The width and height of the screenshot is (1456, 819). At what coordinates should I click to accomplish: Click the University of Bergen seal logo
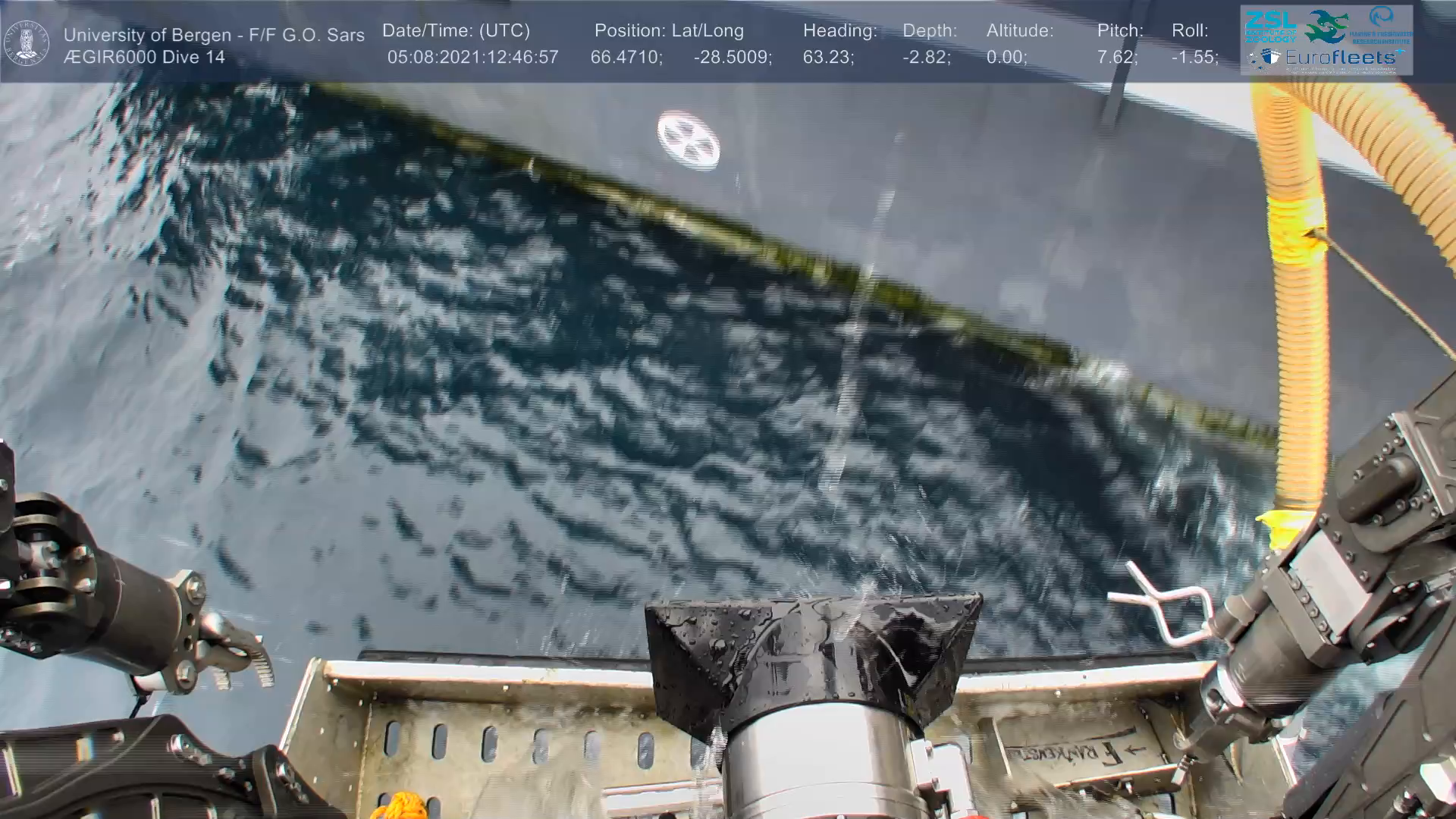(x=27, y=43)
